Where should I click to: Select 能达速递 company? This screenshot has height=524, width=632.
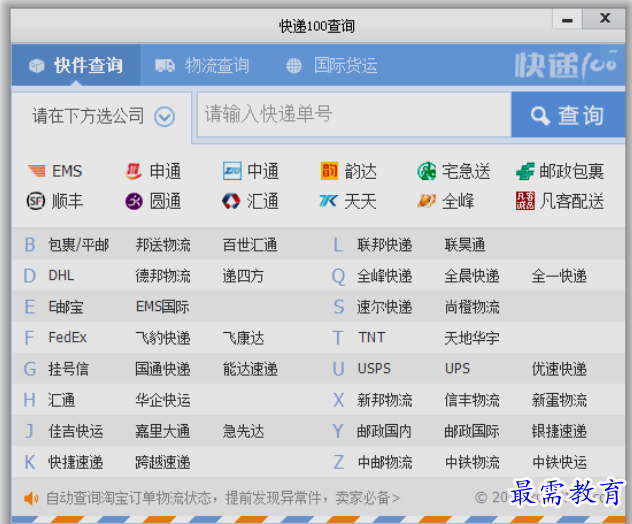(x=250, y=369)
